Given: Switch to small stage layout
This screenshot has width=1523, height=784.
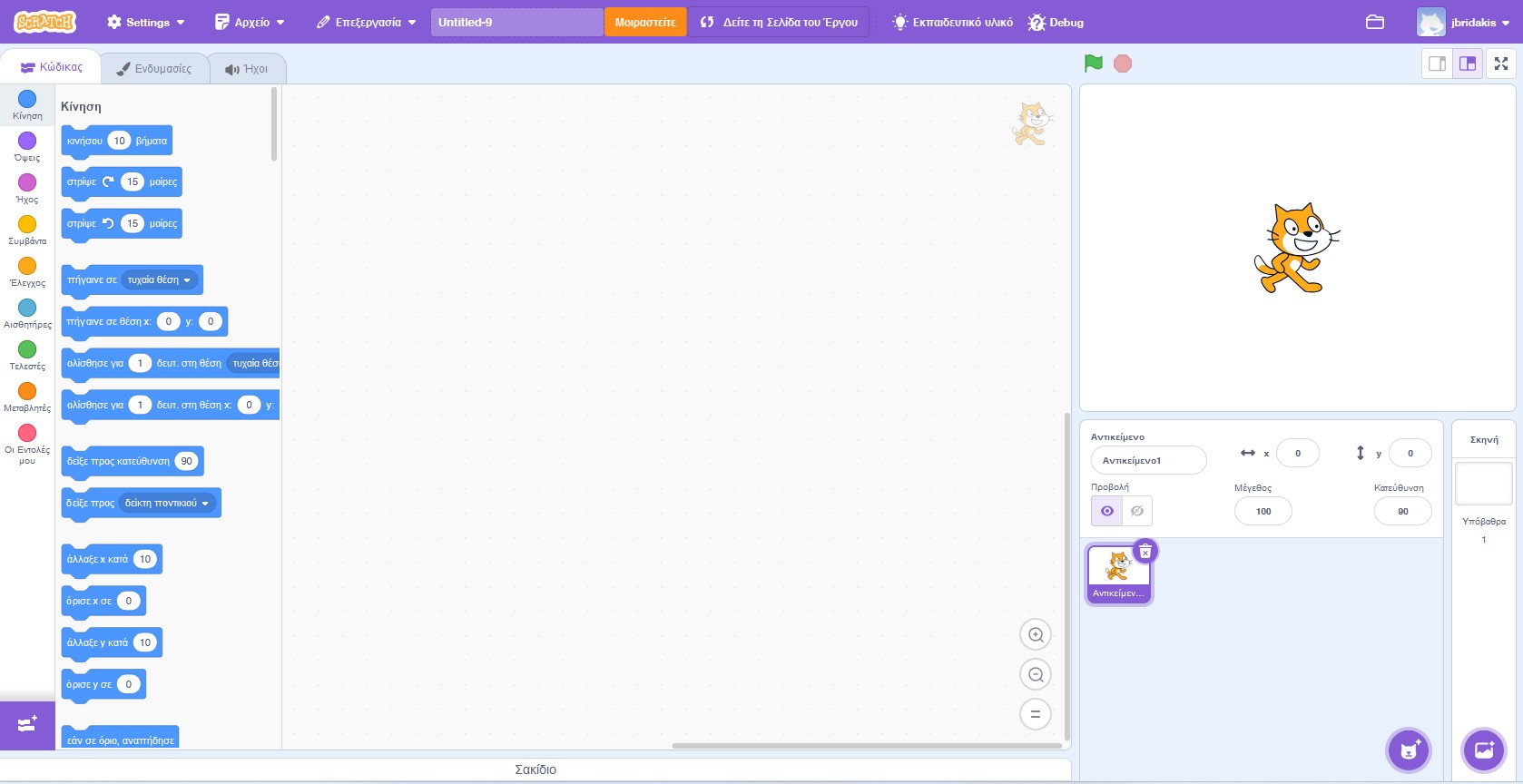Looking at the screenshot, I should [x=1438, y=64].
